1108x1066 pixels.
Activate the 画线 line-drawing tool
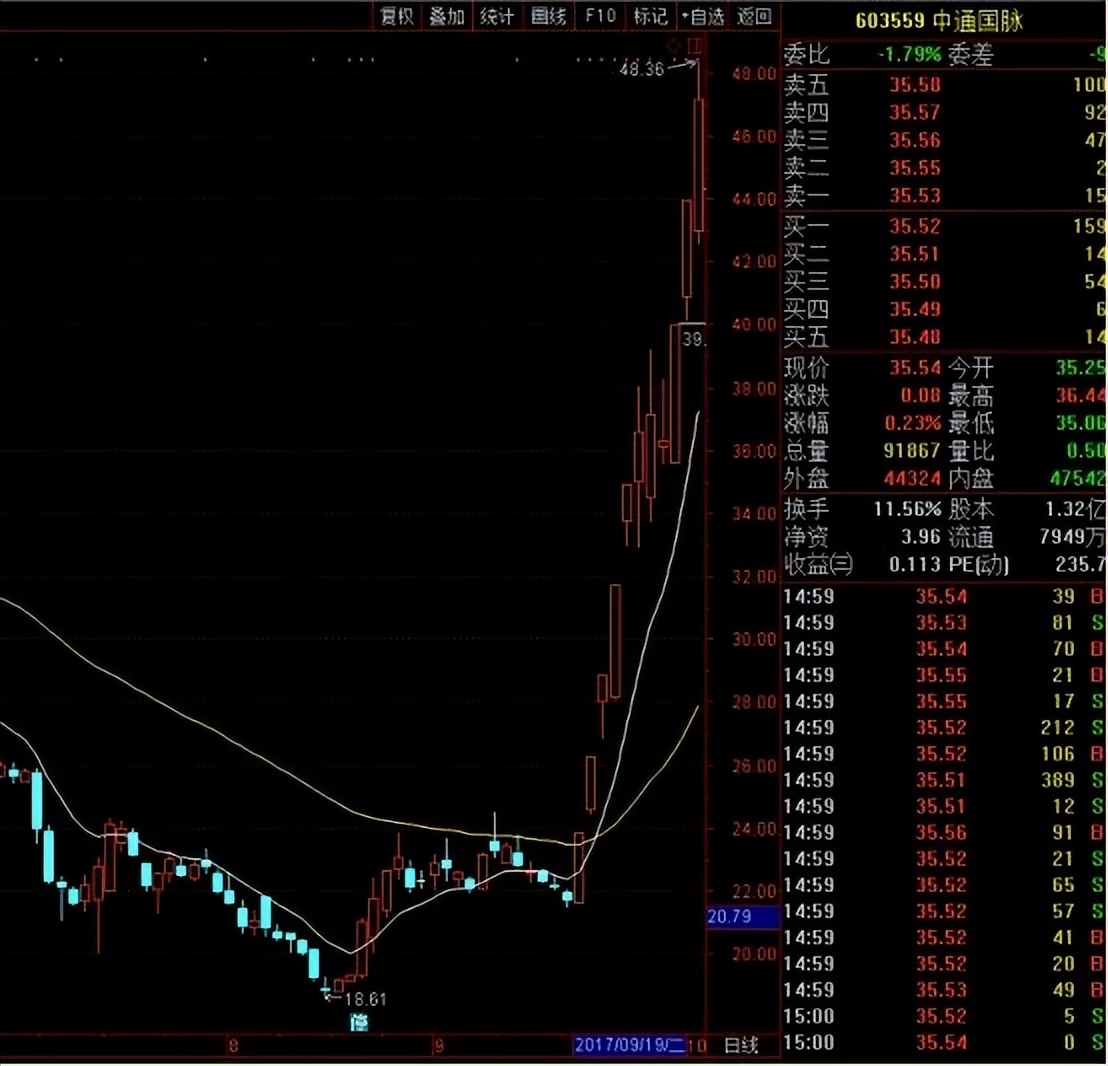548,16
